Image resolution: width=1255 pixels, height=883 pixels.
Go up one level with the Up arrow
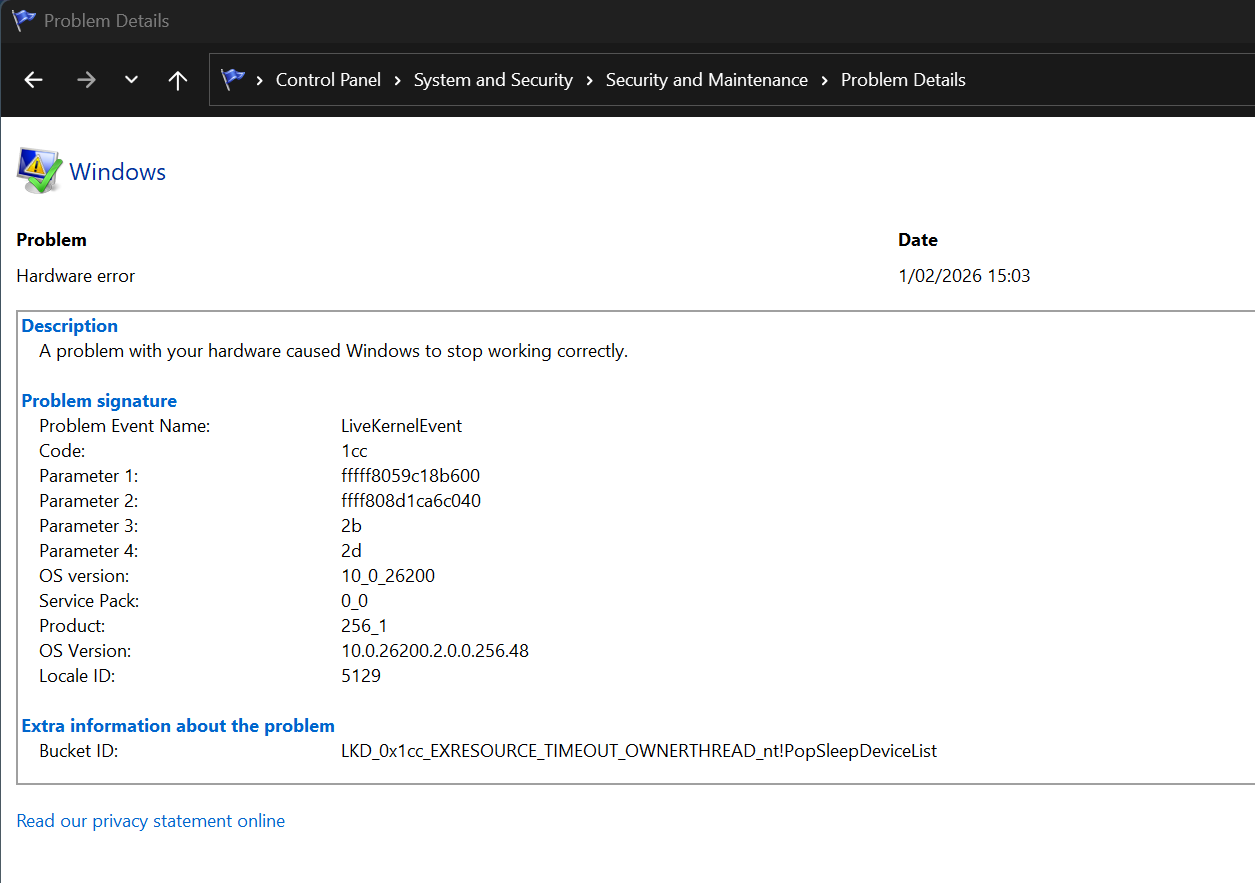pyautogui.click(x=178, y=80)
